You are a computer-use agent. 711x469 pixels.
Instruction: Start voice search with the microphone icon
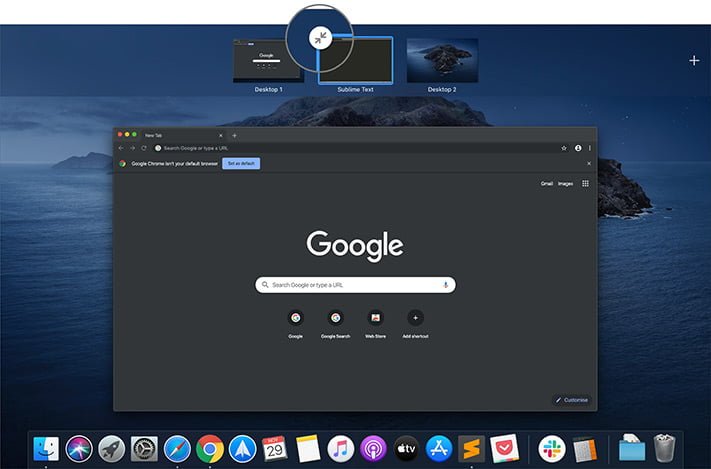coord(446,285)
